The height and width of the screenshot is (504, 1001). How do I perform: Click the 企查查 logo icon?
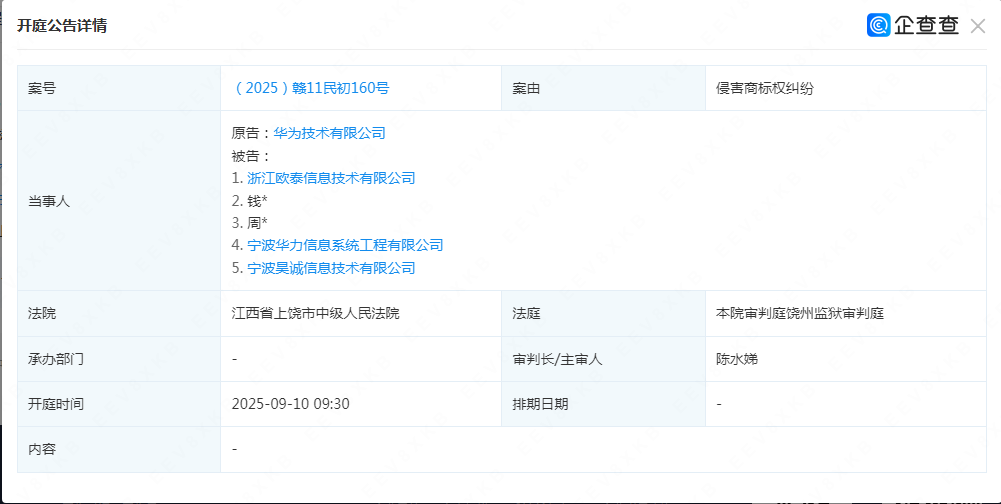click(878, 25)
